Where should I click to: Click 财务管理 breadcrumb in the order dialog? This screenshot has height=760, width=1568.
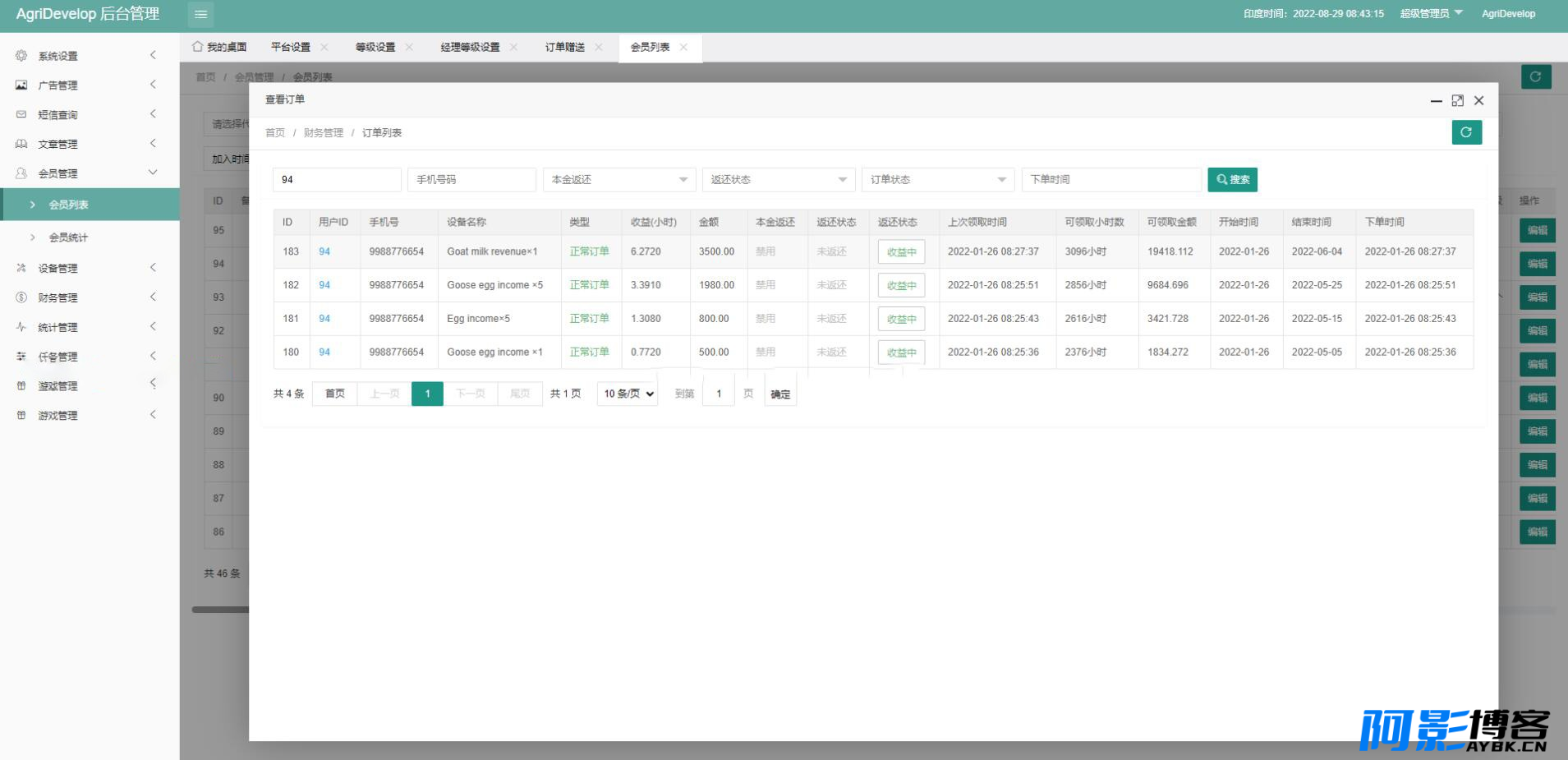[324, 132]
